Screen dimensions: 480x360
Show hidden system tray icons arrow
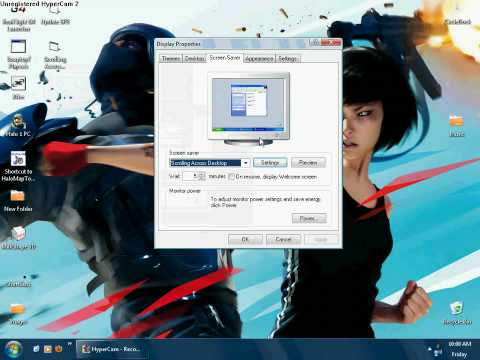(x=429, y=349)
